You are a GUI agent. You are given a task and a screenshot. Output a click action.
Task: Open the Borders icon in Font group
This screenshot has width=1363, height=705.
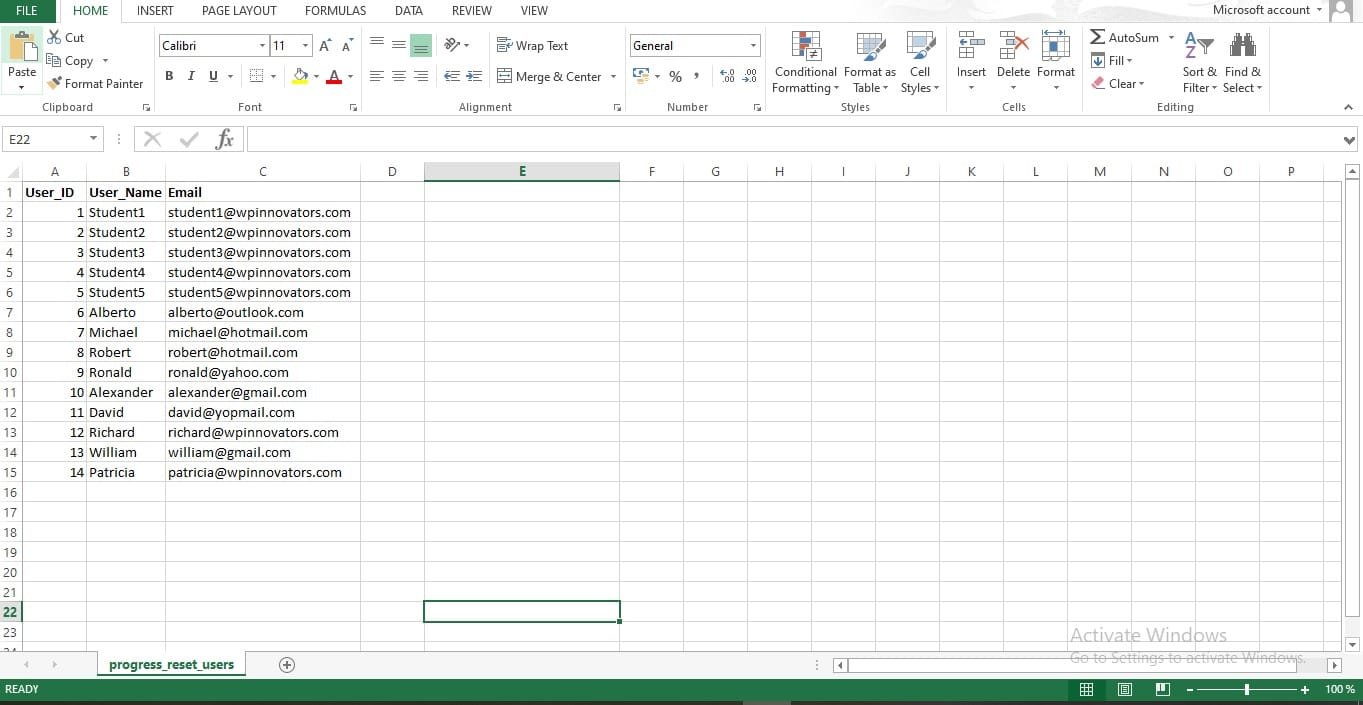[x=256, y=76]
